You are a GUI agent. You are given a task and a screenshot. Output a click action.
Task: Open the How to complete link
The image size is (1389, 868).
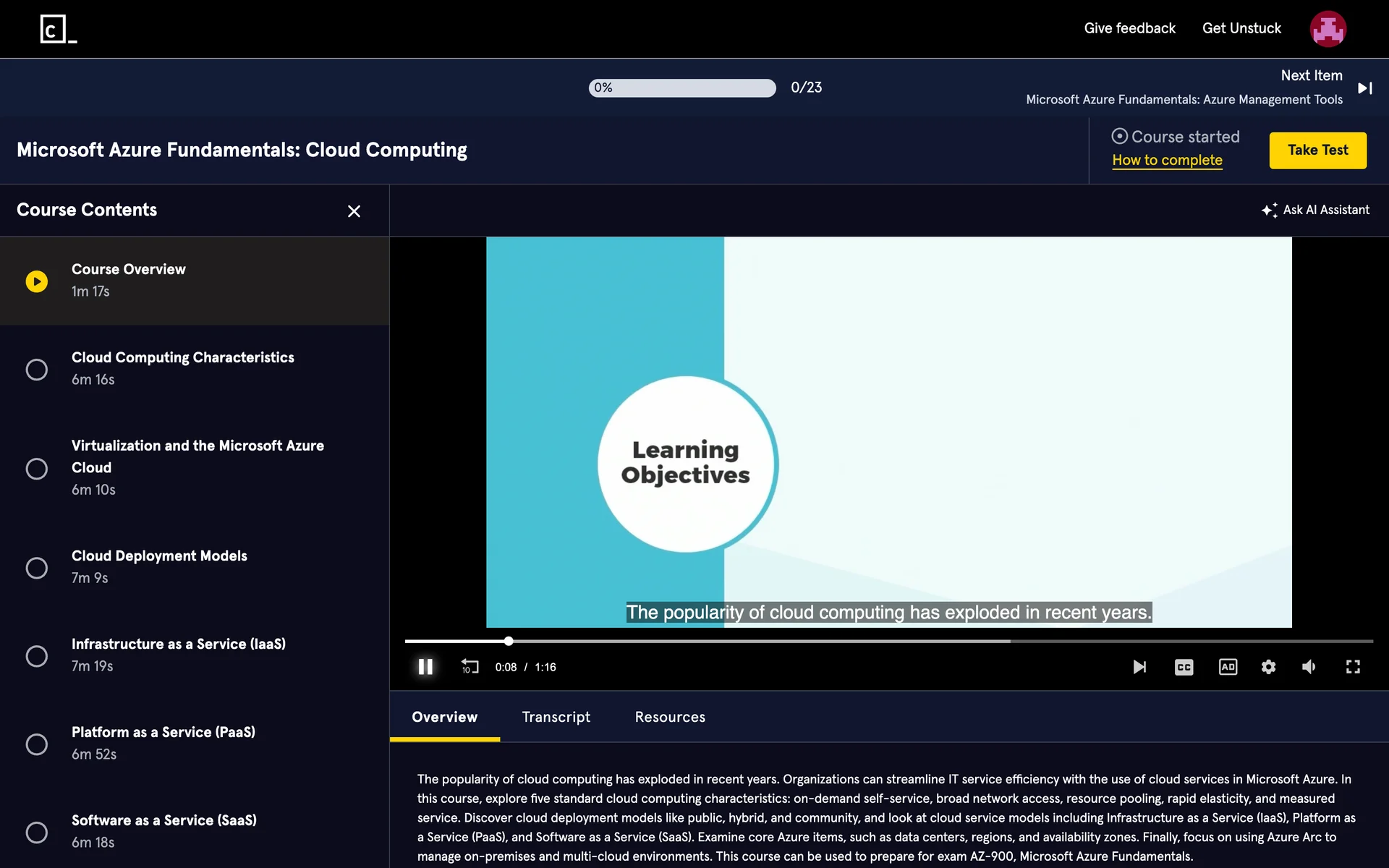pyautogui.click(x=1167, y=161)
